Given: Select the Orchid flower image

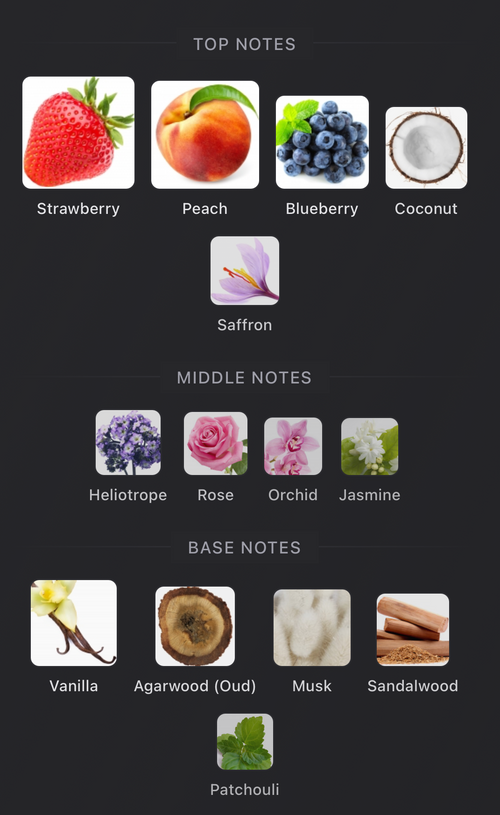Looking at the screenshot, I should [293, 446].
